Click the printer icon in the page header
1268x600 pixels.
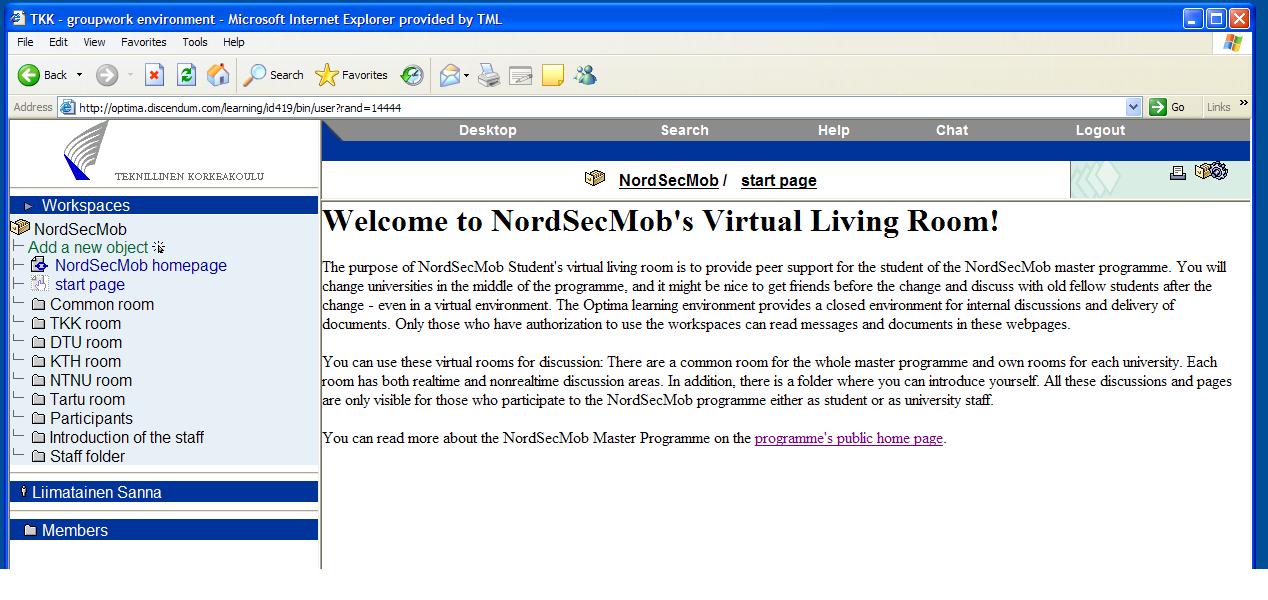pyautogui.click(x=1178, y=173)
